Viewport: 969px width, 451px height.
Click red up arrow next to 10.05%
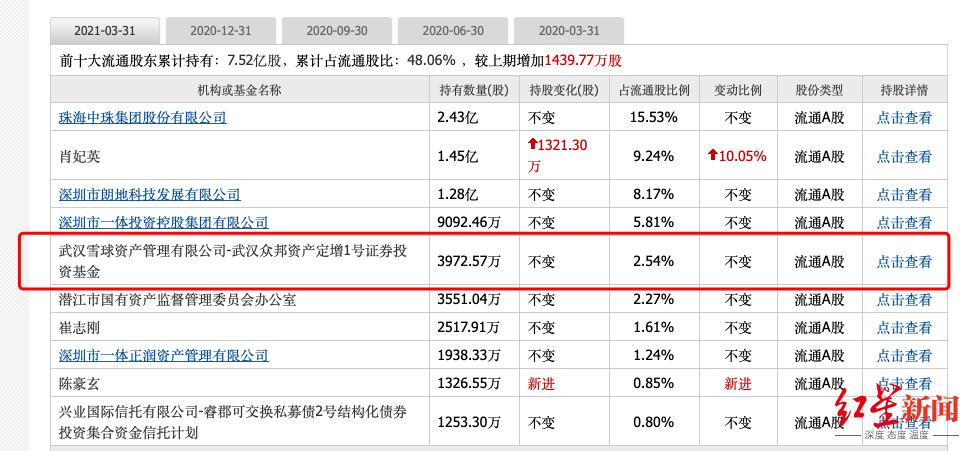pos(712,156)
